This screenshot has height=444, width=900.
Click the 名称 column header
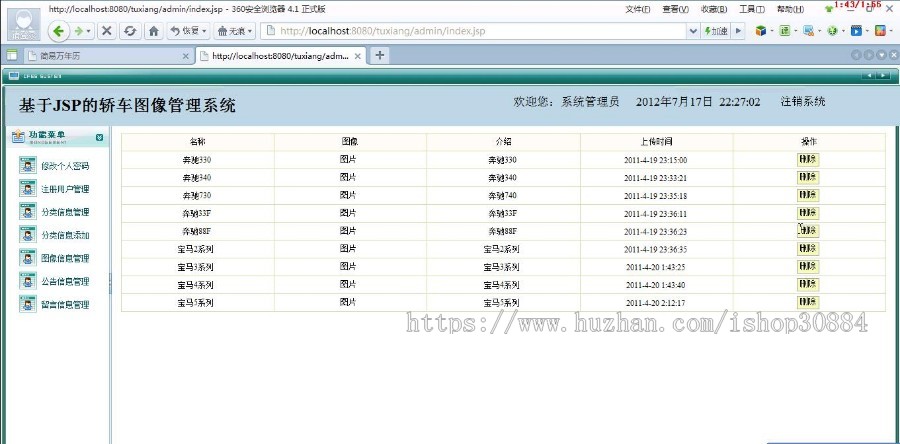click(197, 142)
